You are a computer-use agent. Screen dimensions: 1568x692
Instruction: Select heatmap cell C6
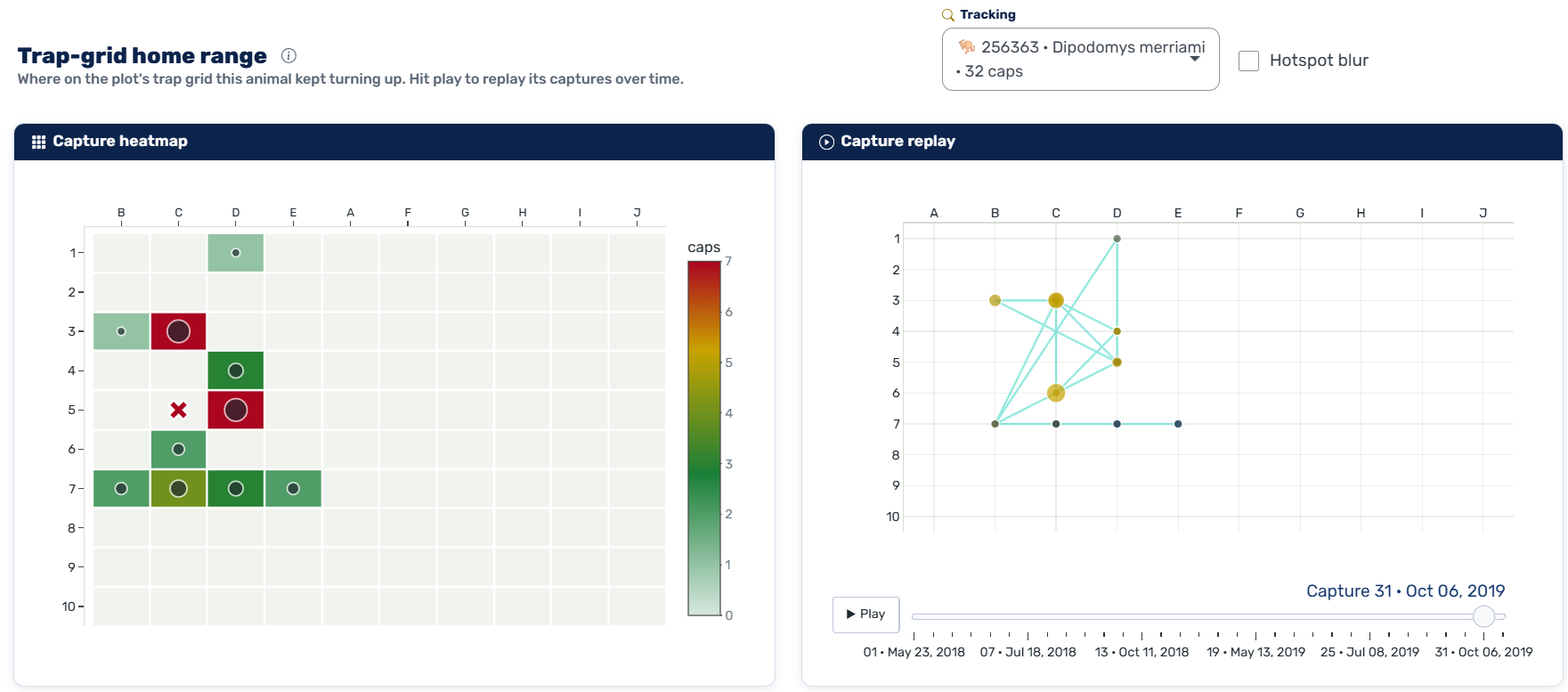(178, 449)
